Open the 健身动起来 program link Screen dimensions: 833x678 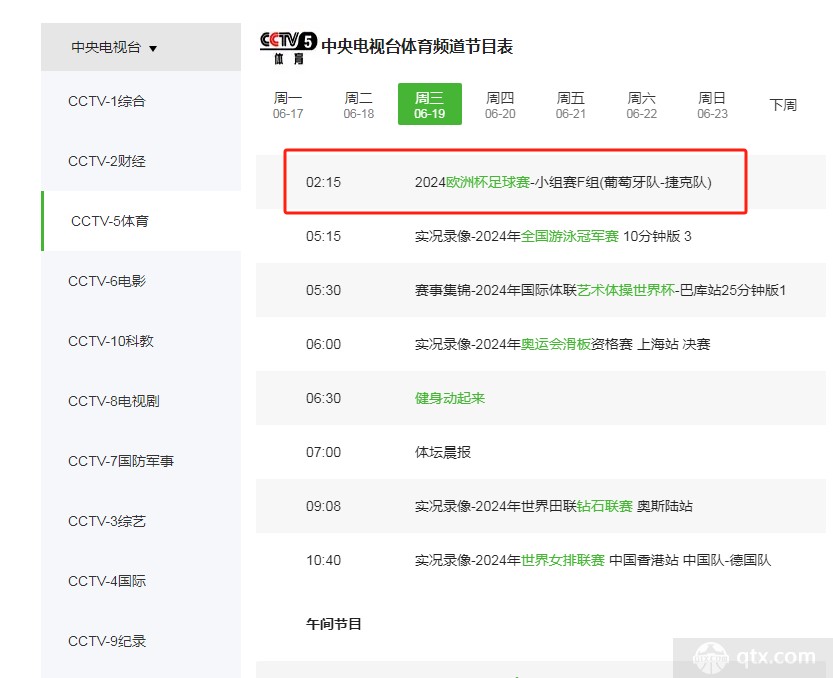pos(450,399)
